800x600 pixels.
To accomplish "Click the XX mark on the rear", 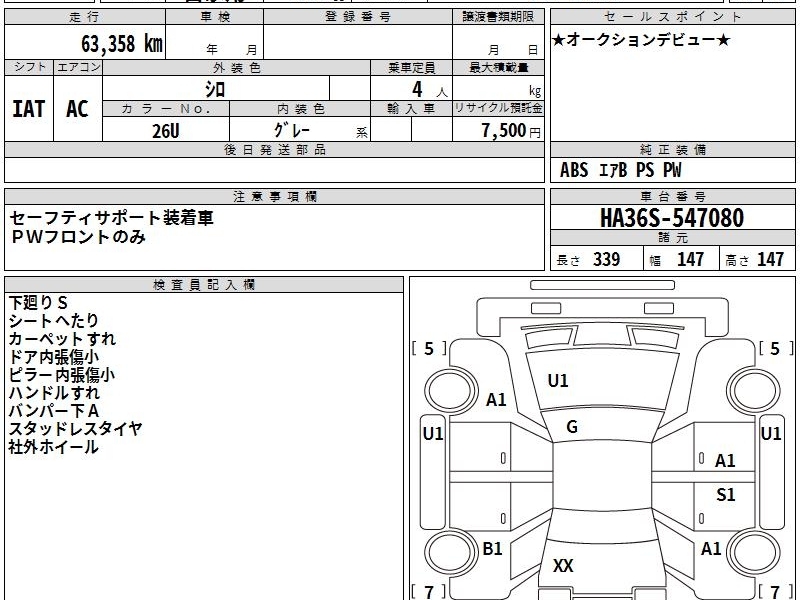I will (563, 565).
